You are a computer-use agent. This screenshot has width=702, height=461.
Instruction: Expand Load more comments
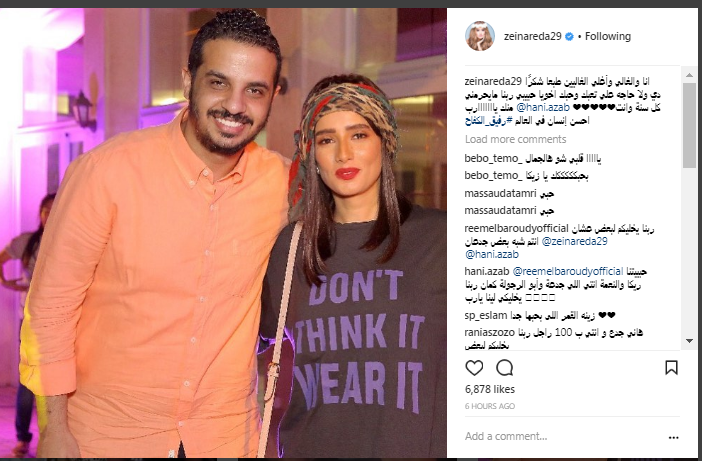(515, 139)
